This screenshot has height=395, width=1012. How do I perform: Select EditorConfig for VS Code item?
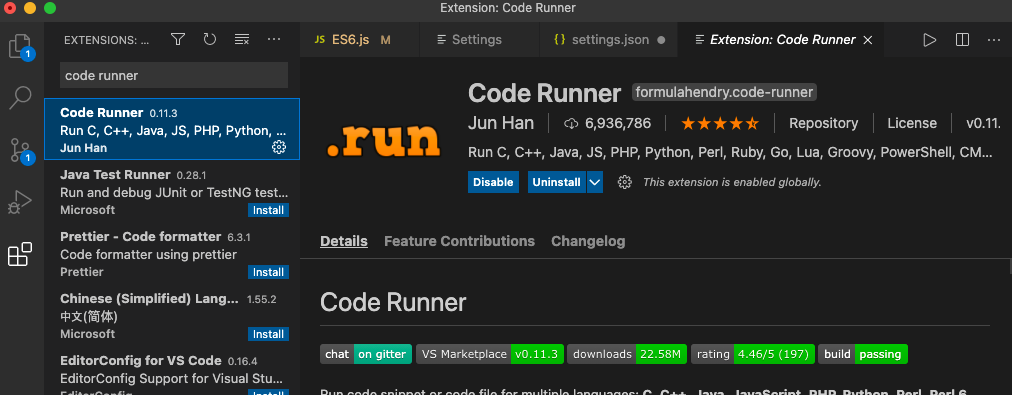click(x=172, y=372)
